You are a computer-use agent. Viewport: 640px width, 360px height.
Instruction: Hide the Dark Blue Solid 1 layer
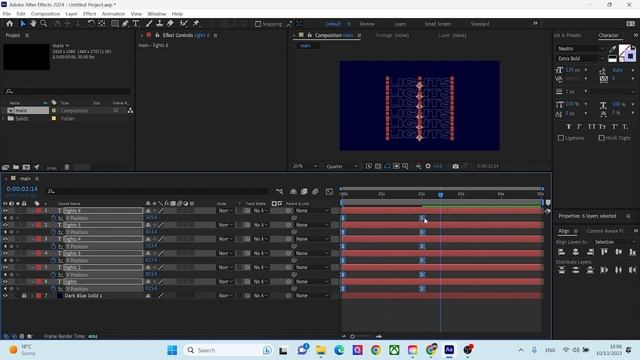pos(5,296)
